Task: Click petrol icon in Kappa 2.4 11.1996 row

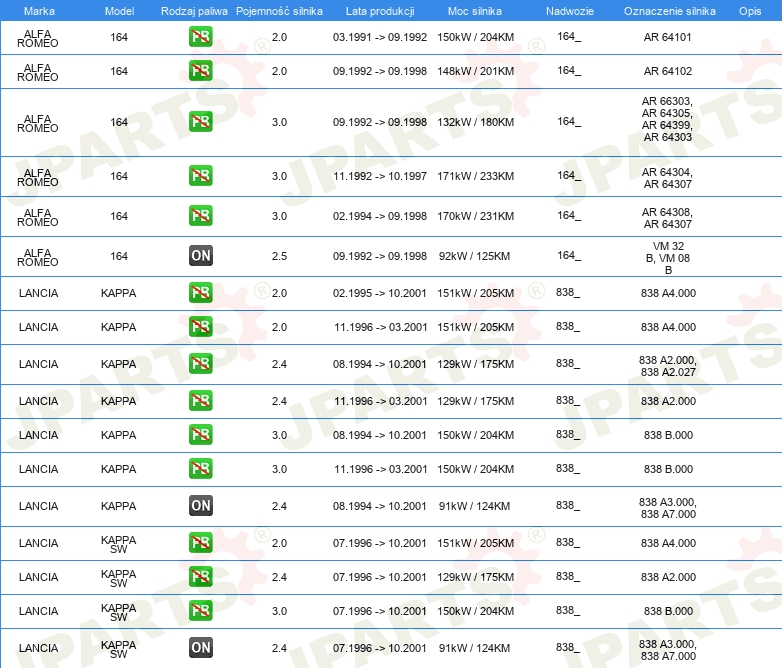Action: (x=200, y=400)
